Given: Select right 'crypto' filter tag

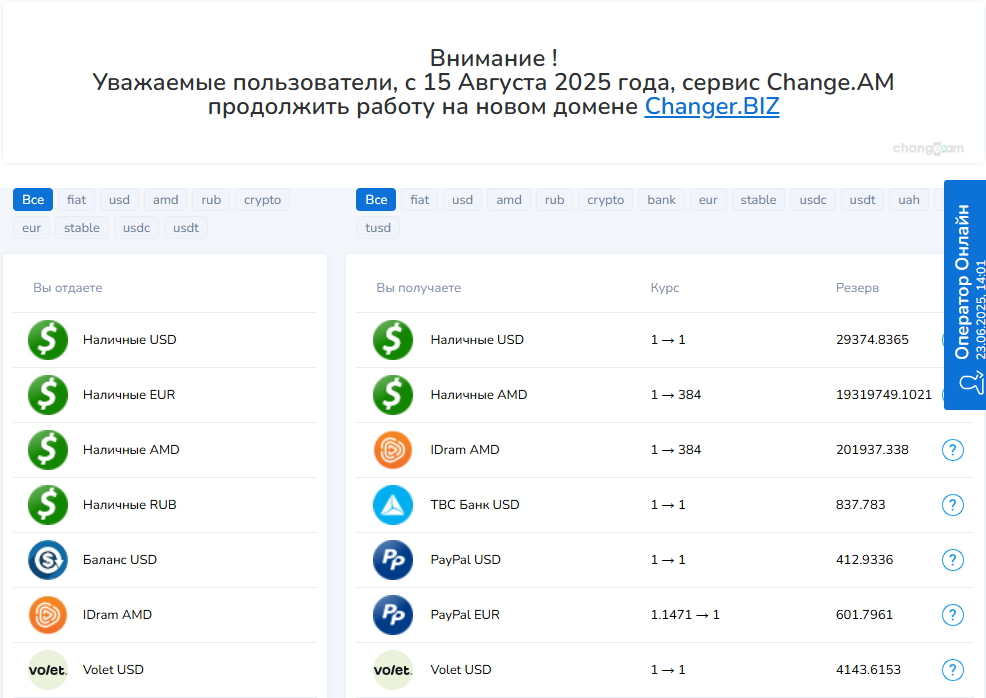Looking at the screenshot, I should [606, 200].
